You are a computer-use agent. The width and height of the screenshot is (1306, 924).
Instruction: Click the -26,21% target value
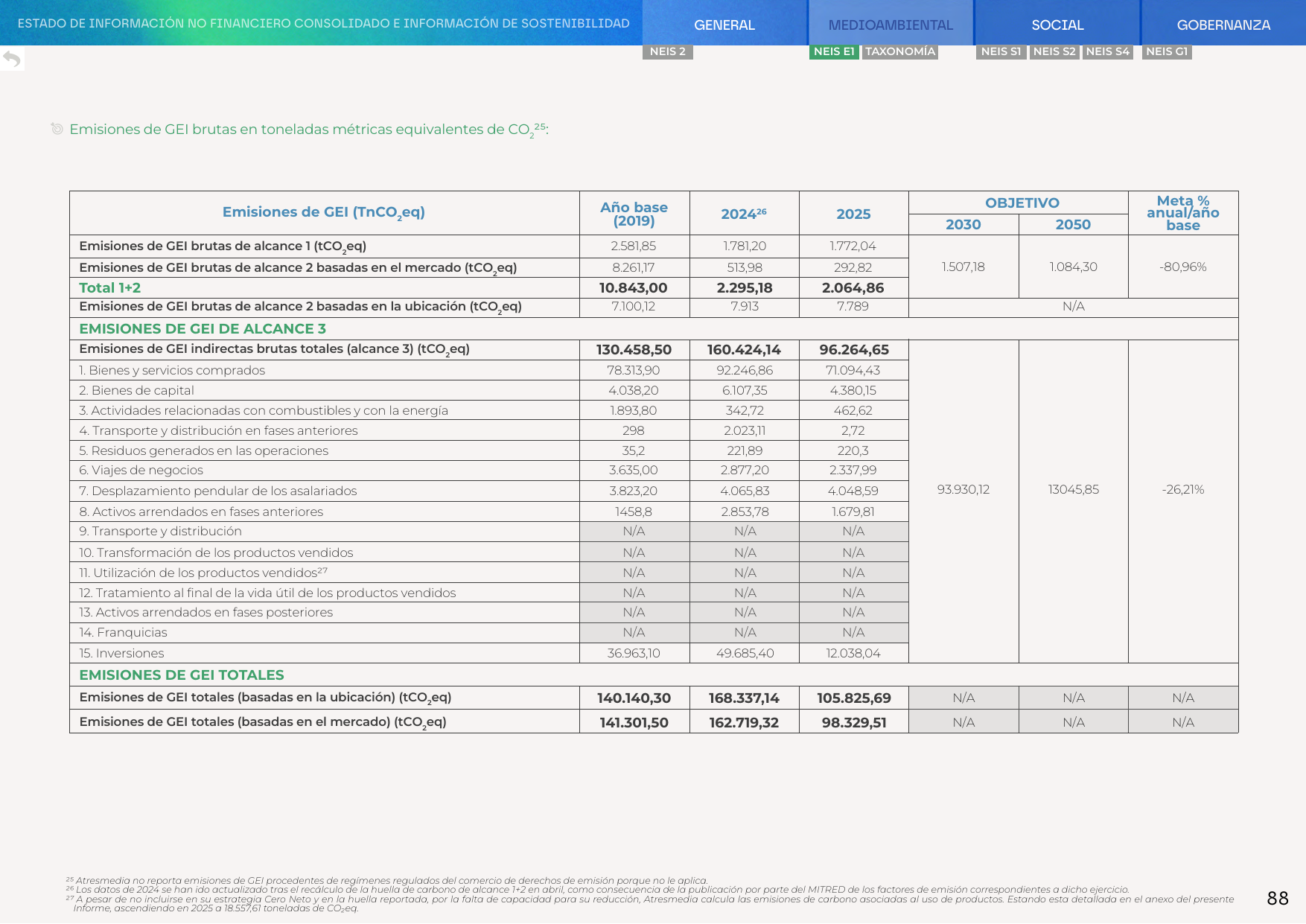tap(1183, 489)
